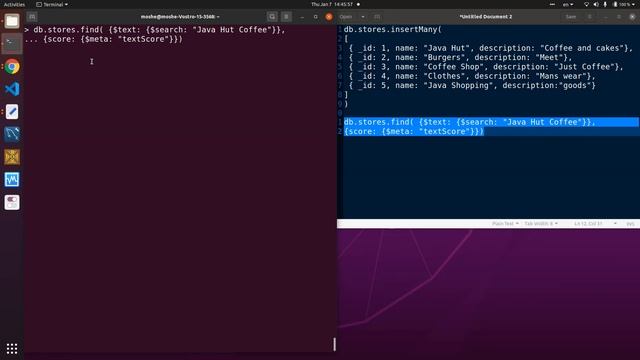This screenshot has height=360, width=640.
Task: Click the search icon in terminal header
Action: [x=272, y=17]
